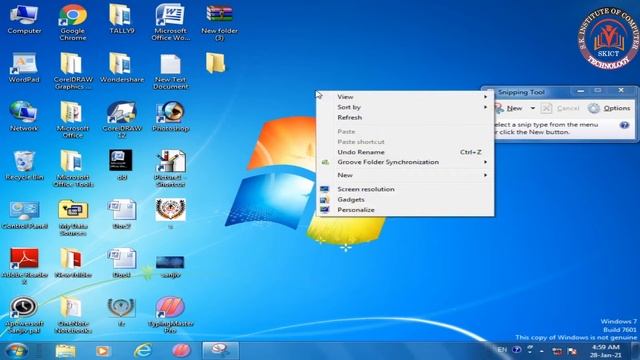Screen dimensions: 640x360
Task: Open Options in the Snipping Tool
Action: pos(609,108)
